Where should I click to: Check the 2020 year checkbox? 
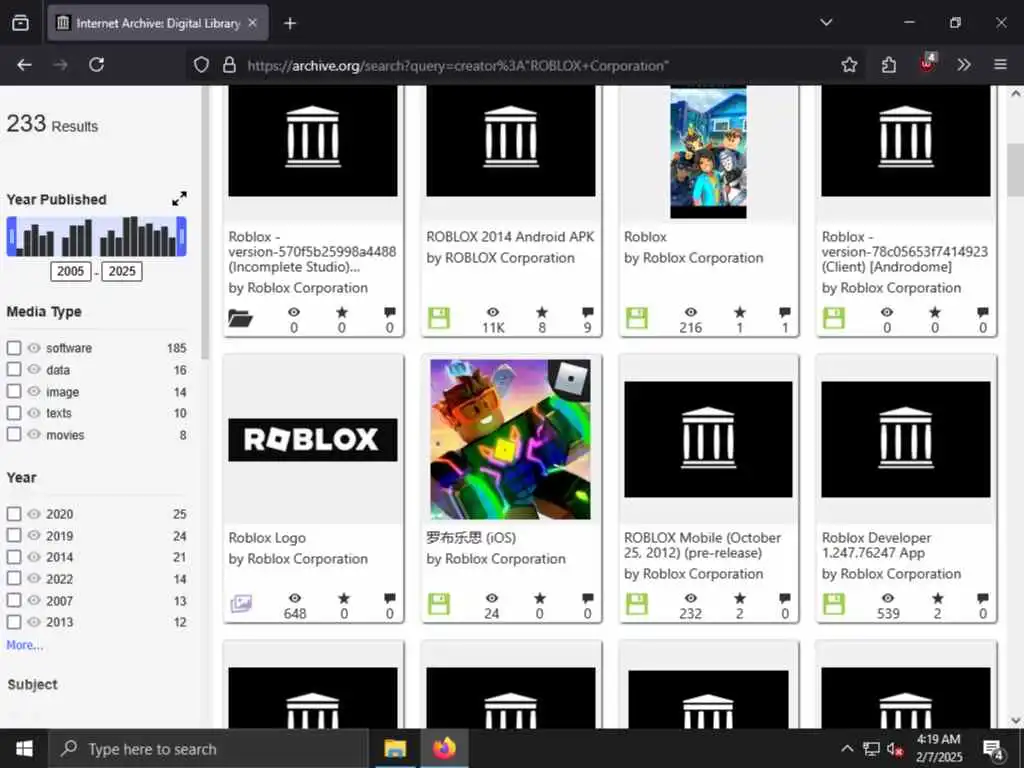pos(14,514)
